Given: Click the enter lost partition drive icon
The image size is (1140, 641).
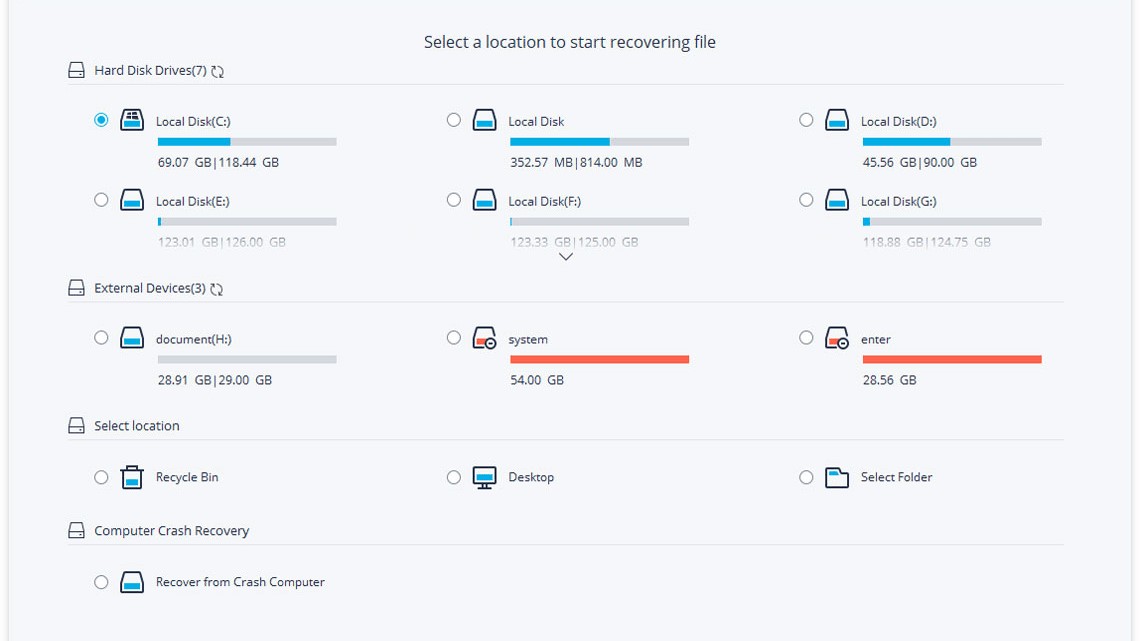Looking at the screenshot, I should point(837,339).
